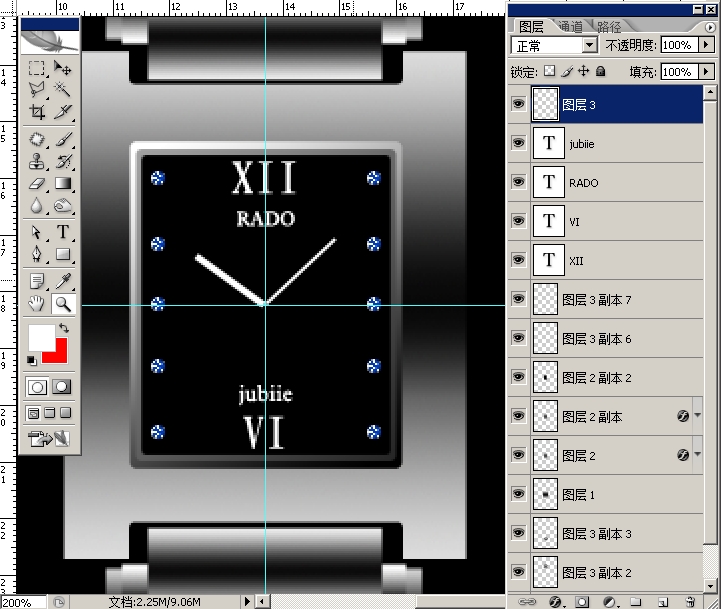Select the Rectangle shape tool

[63, 253]
